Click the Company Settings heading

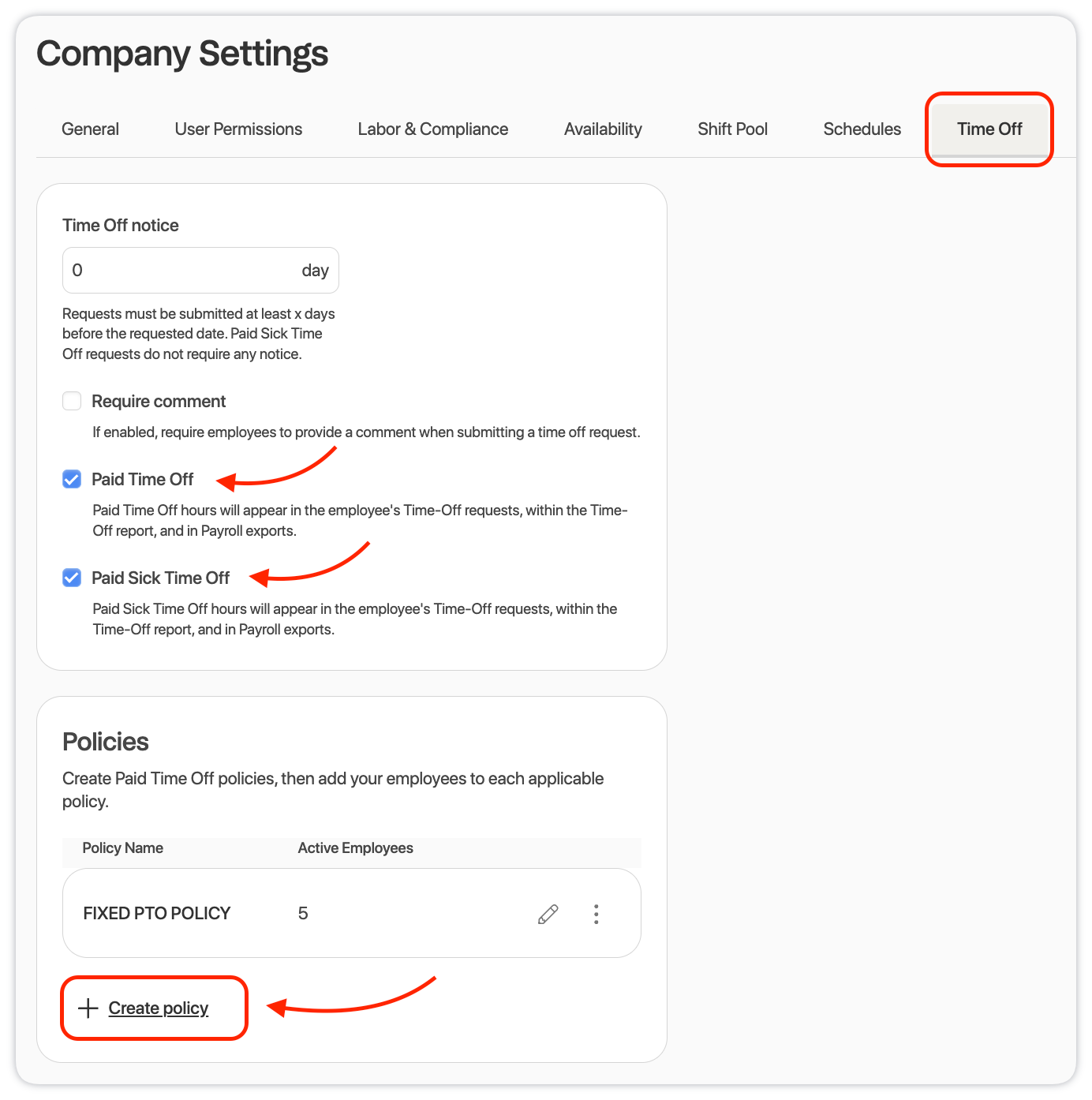[183, 54]
